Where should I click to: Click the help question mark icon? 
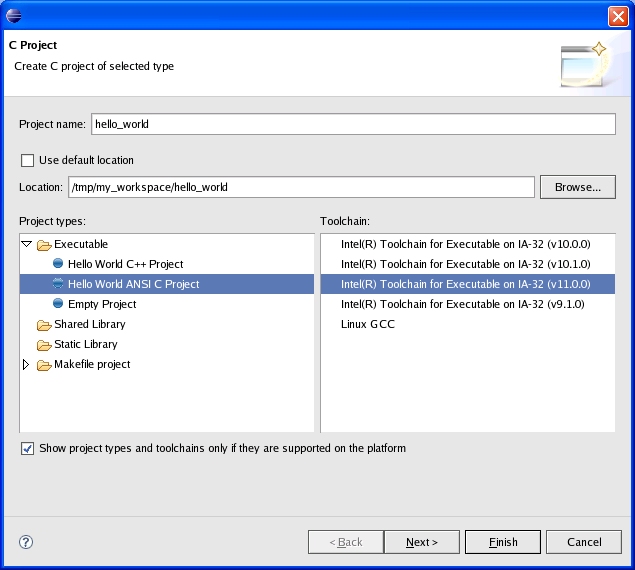coord(26,542)
